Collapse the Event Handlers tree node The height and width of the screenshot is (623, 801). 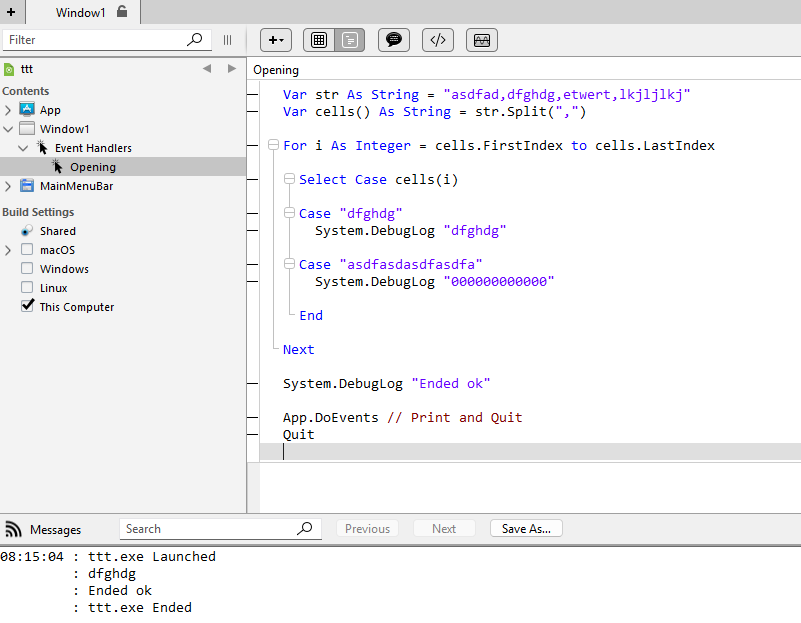(x=23, y=148)
